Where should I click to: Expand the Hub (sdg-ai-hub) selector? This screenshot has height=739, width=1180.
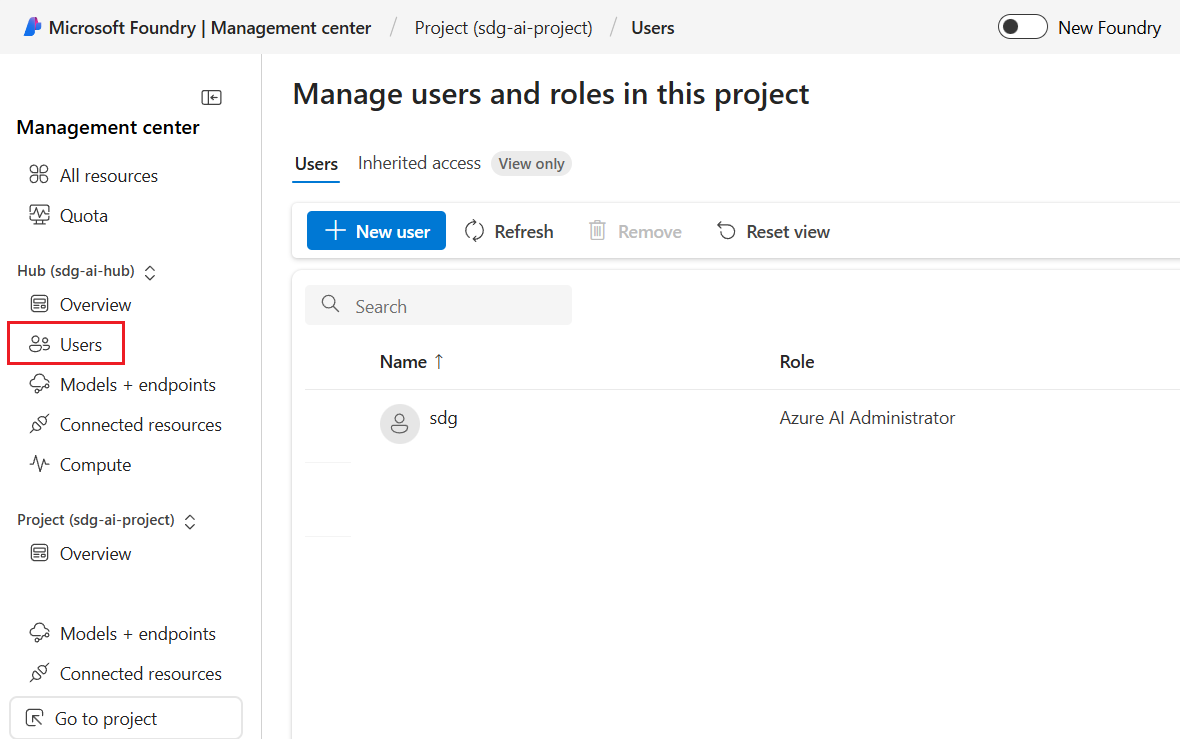click(151, 272)
